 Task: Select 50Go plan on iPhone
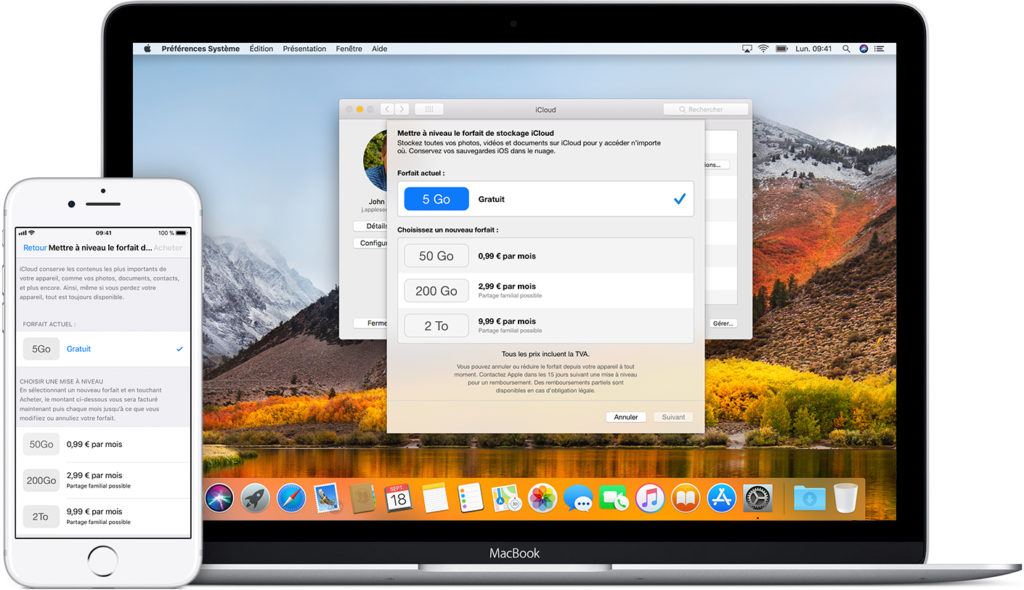coord(103,444)
